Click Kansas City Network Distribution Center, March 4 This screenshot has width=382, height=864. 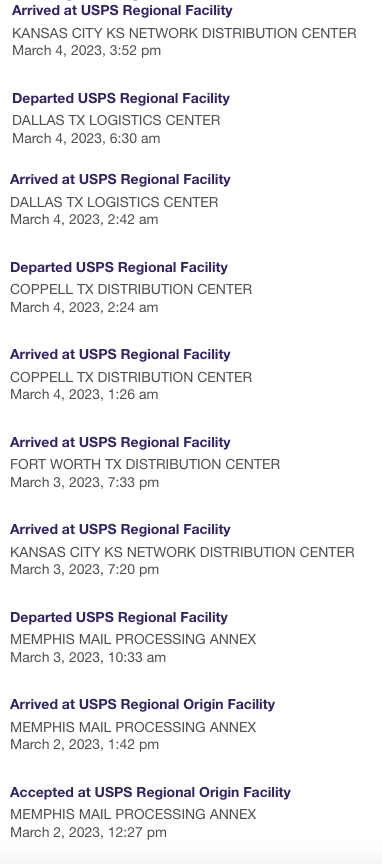tap(184, 34)
